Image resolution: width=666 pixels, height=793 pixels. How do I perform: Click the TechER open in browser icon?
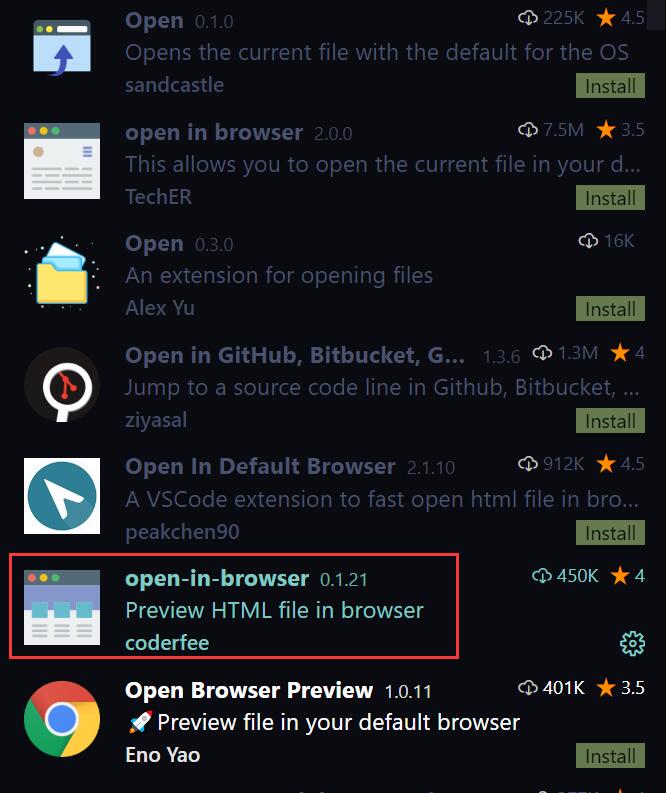click(62, 161)
